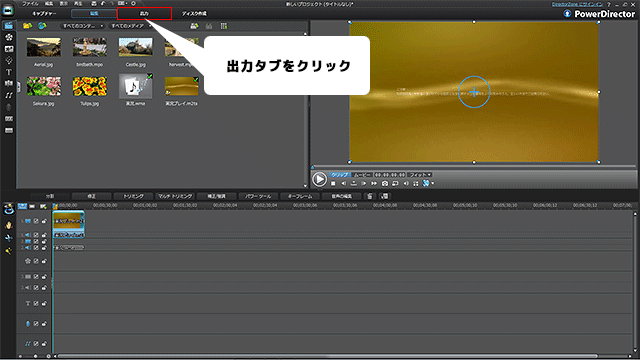Click the scissors Magic Cut tool icon
Image resolution: width=640 pixels, height=360 pixels.
tap(9, 238)
